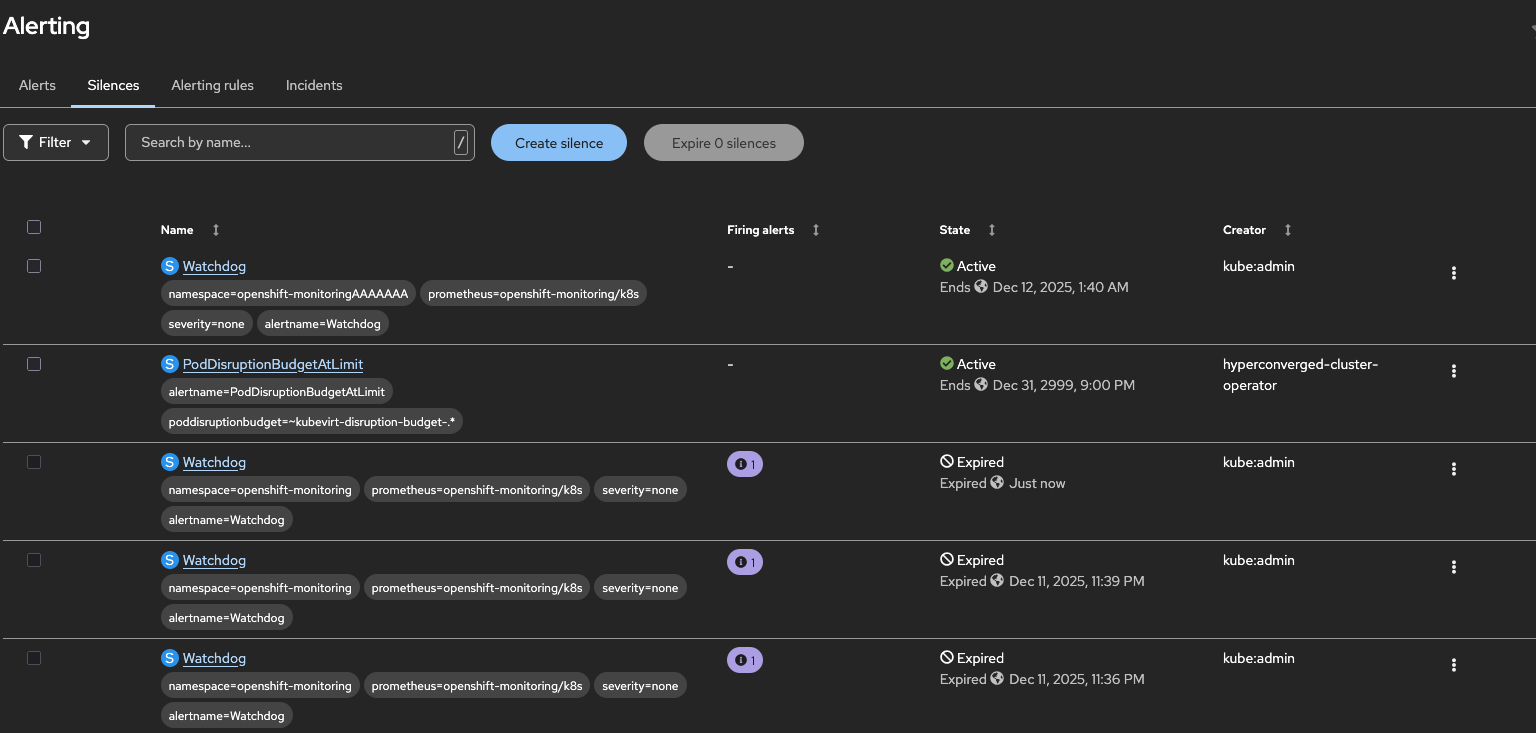Focus the Search by name input field
This screenshot has width=1536, height=733.
click(x=290, y=143)
